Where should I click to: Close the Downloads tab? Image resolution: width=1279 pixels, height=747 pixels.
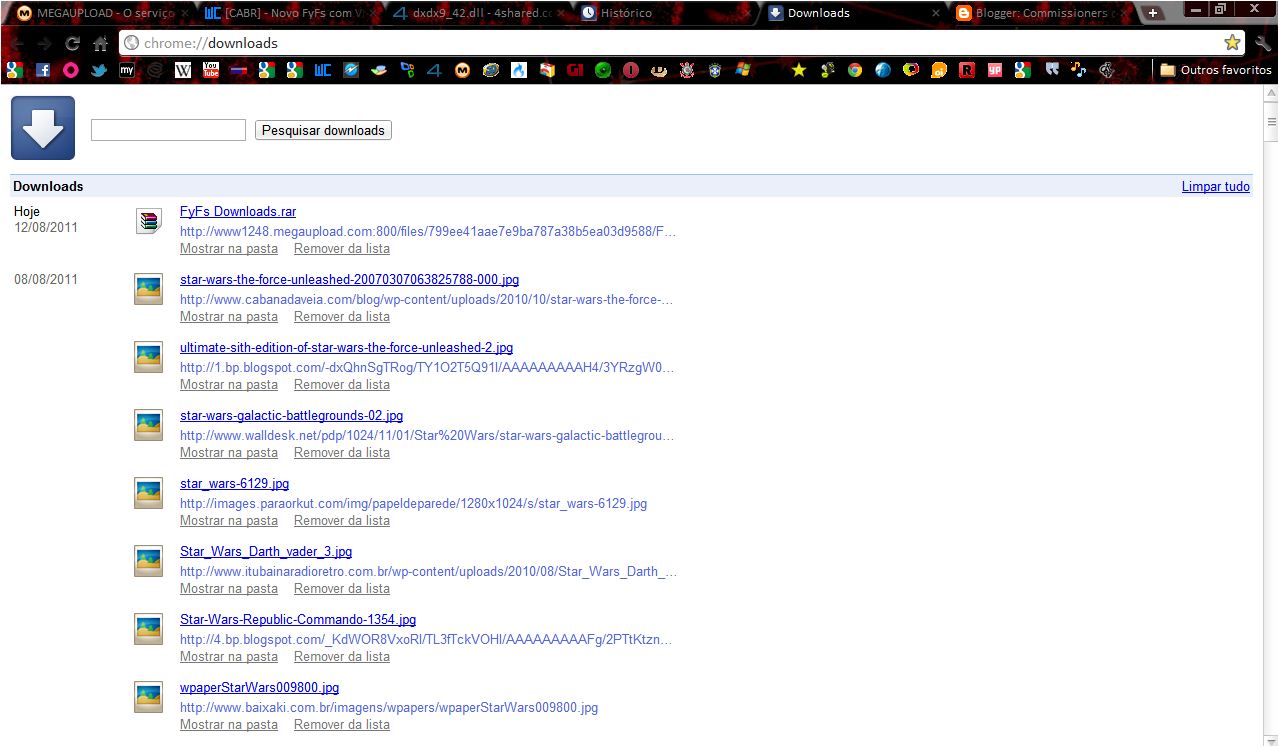(935, 13)
